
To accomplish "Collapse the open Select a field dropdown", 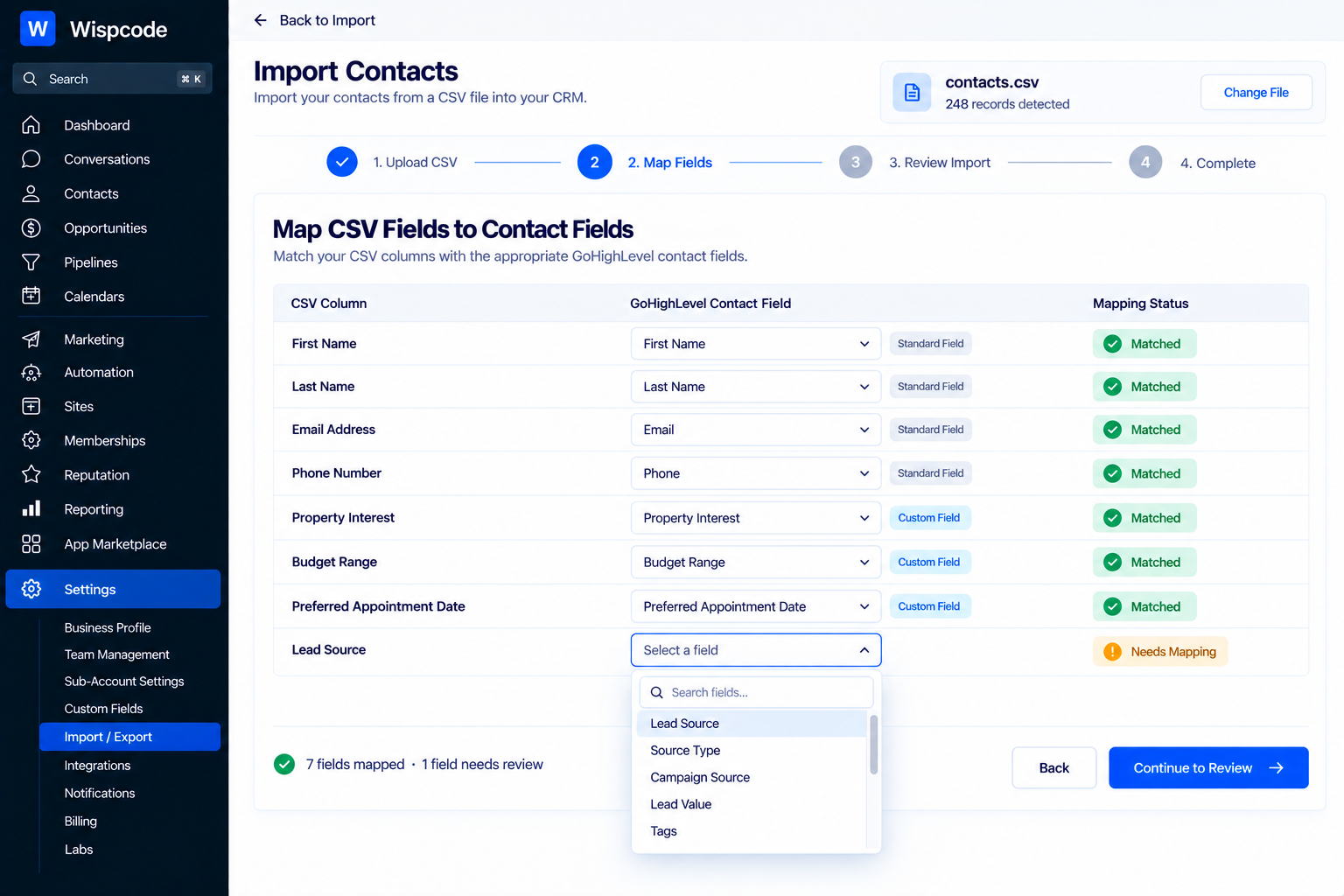I will [x=756, y=650].
